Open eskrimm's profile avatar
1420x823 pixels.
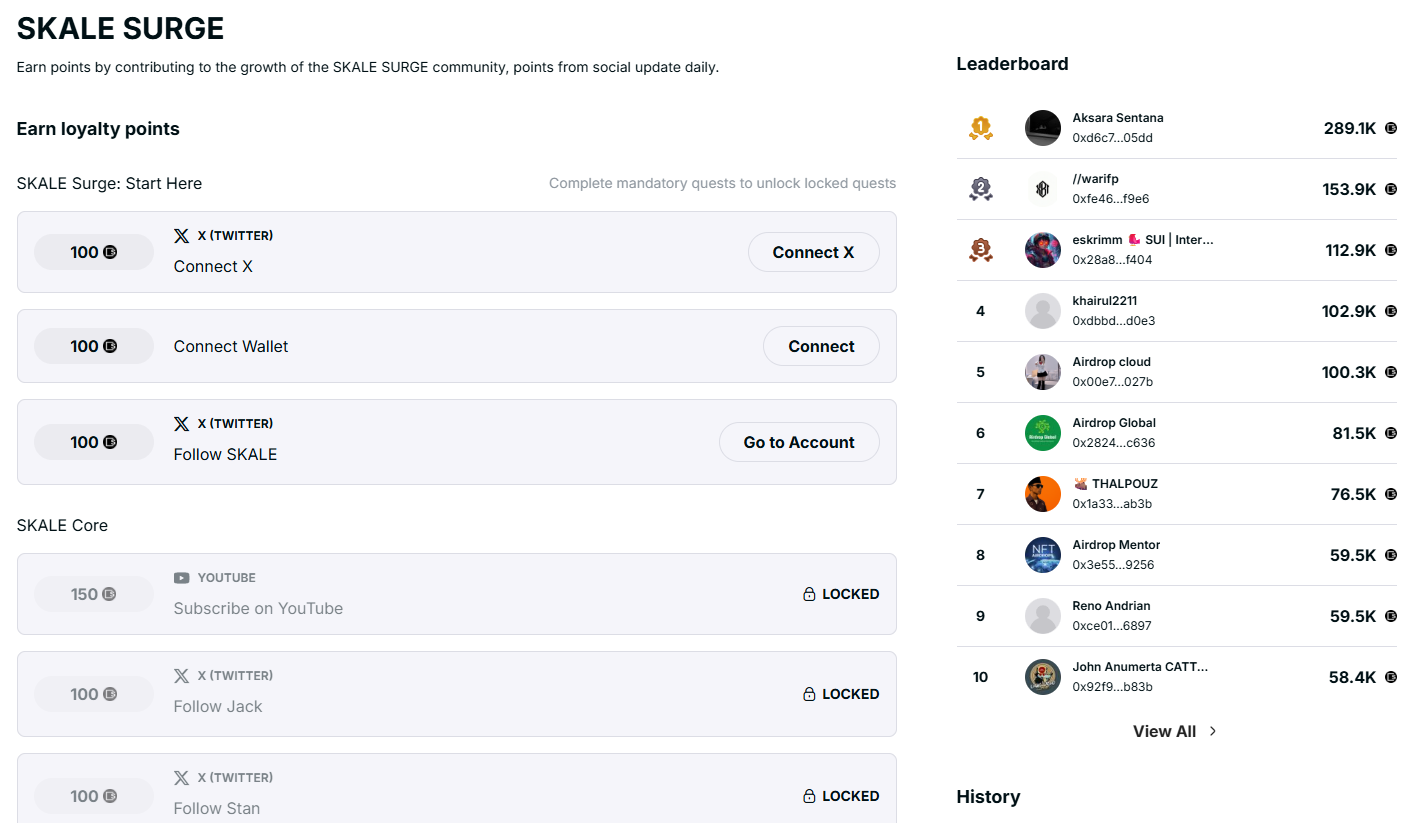(x=1042, y=250)
